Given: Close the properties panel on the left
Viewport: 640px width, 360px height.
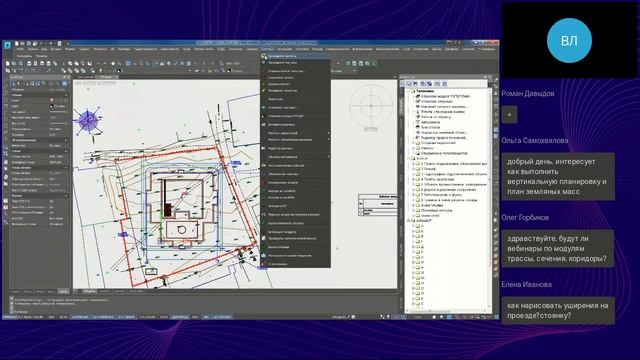Looking at the screenshot, I should point(68,77).
